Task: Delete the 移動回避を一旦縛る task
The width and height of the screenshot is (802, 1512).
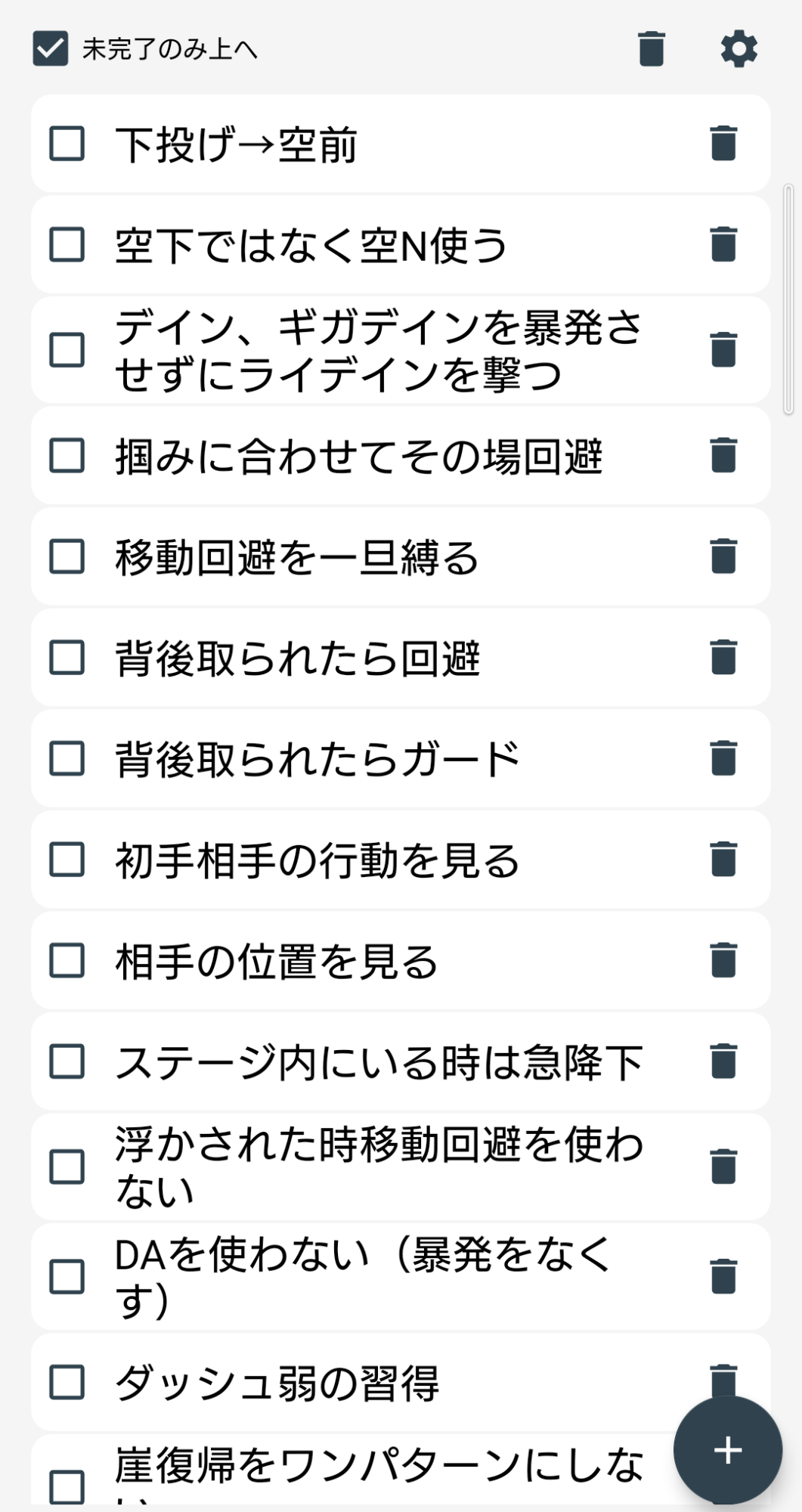Action: pos(723,556)
